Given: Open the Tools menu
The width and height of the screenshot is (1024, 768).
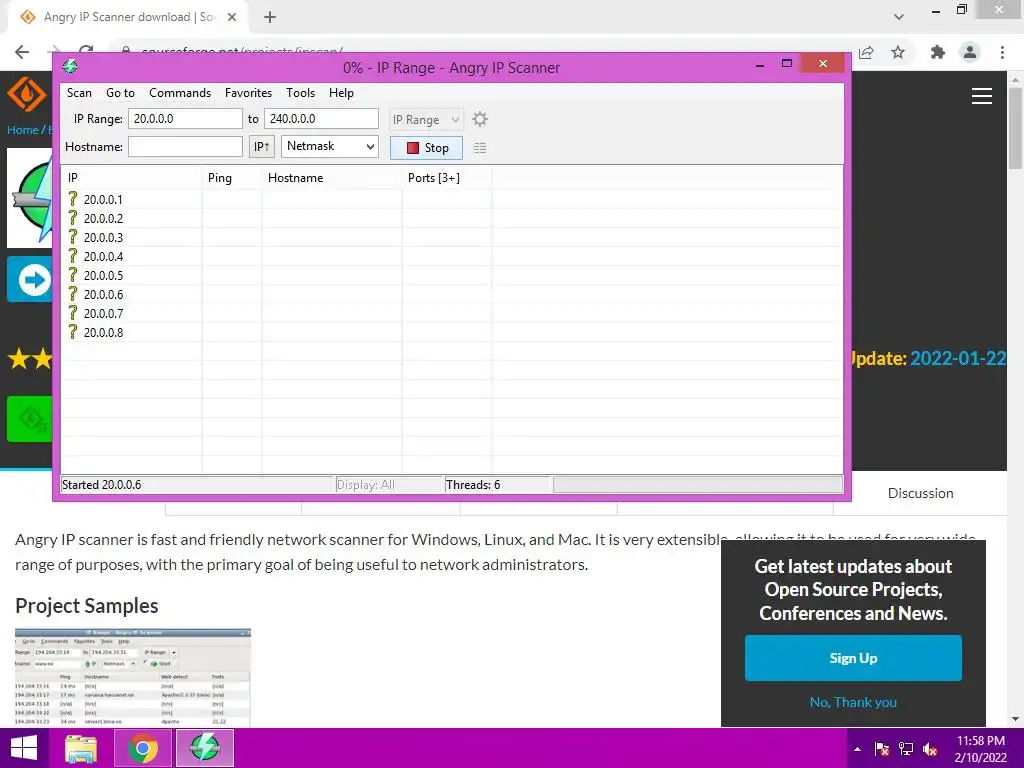Looking at the screenshot, I should click(x=300, y=93).
